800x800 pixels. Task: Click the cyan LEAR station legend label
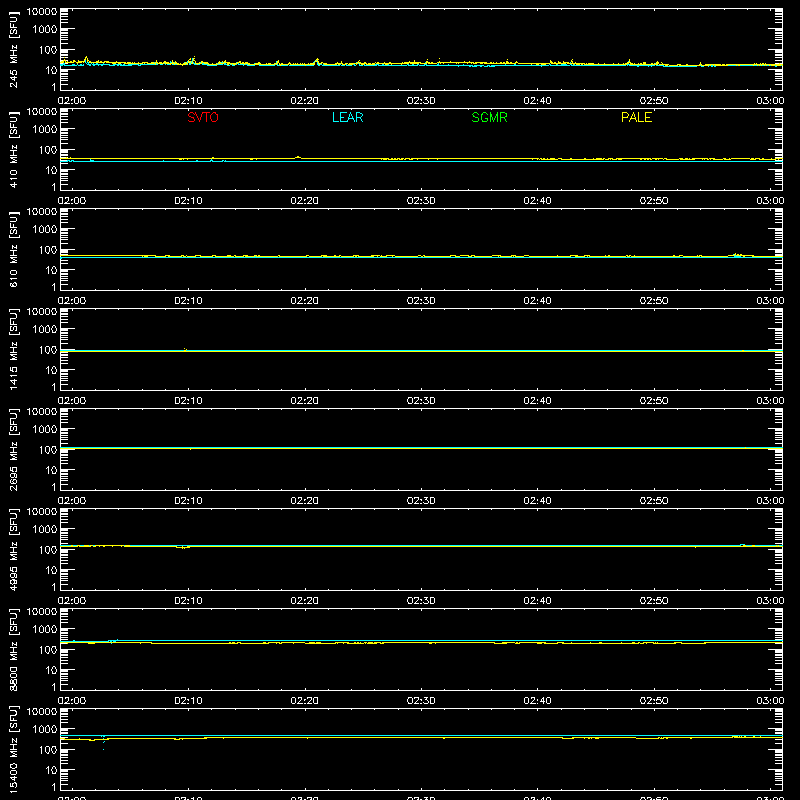coord(347,117)
